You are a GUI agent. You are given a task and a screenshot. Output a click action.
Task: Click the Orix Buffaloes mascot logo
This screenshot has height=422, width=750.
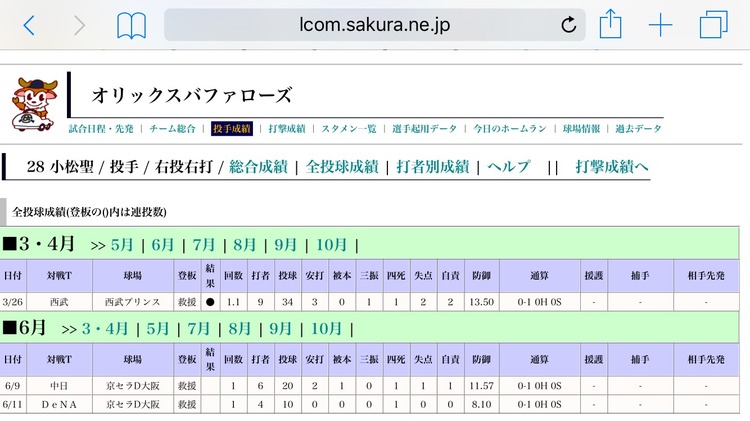point(35,104)
